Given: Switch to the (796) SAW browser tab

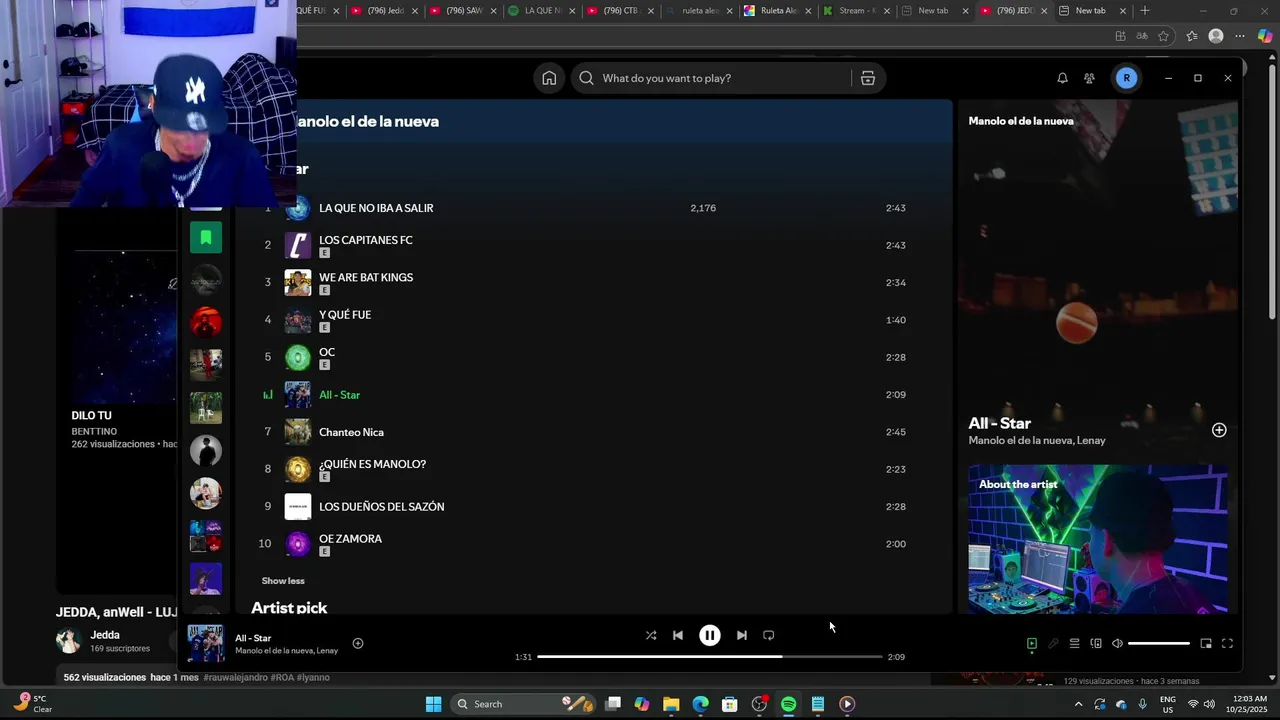Looking at the screenshot, I should pos(463,11).
